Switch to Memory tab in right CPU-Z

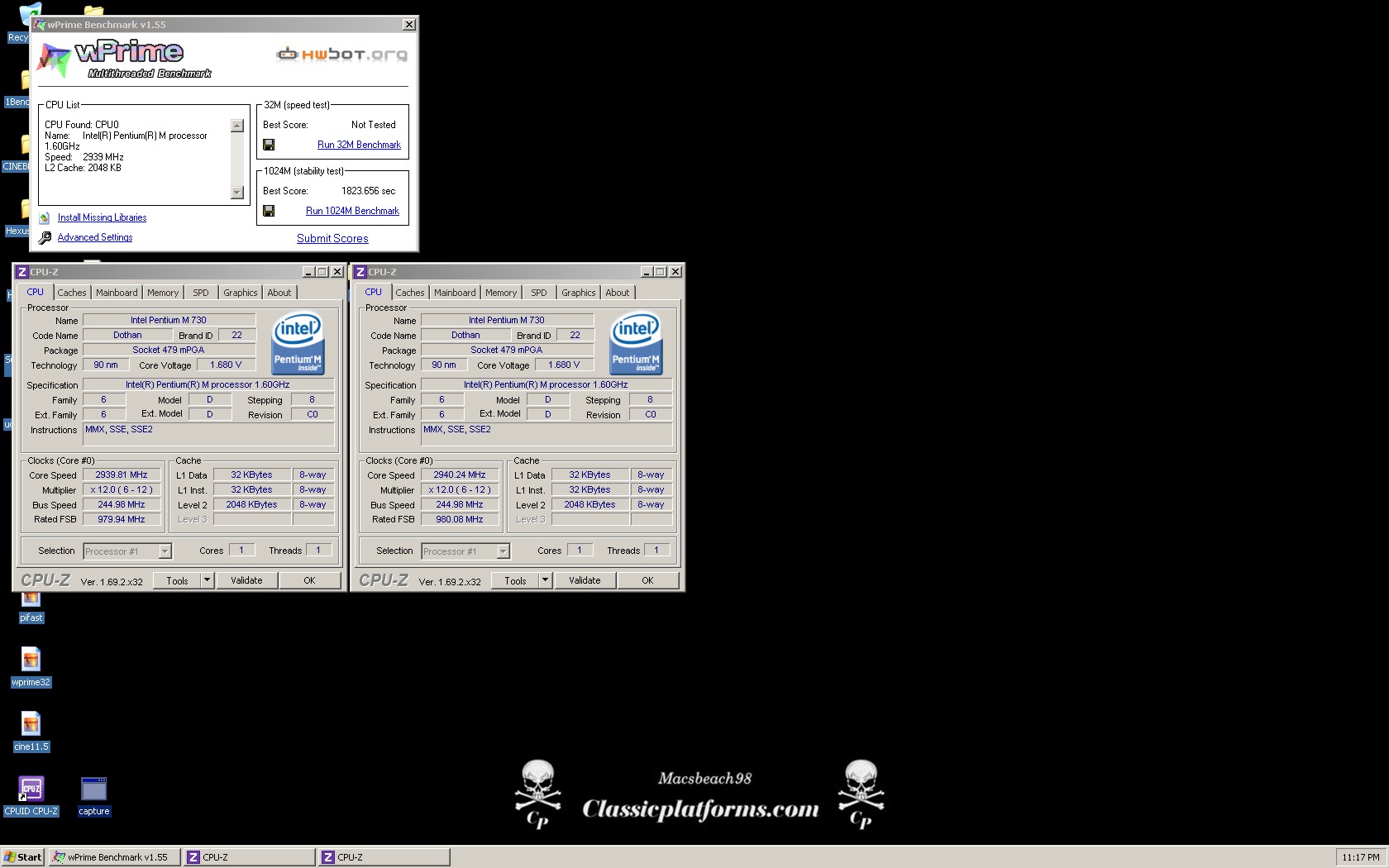point(501,293)
